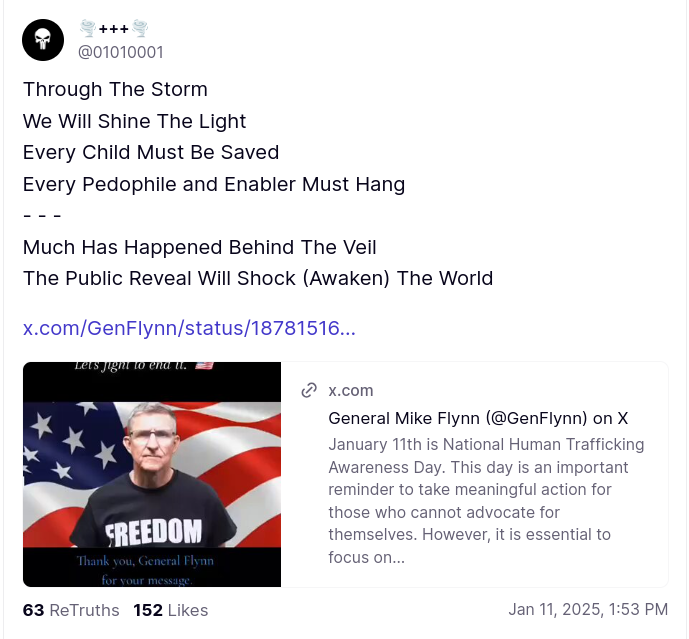Click the January 11th card description text
This screenshot has height=639, width=689.
(x=486, y=500)
